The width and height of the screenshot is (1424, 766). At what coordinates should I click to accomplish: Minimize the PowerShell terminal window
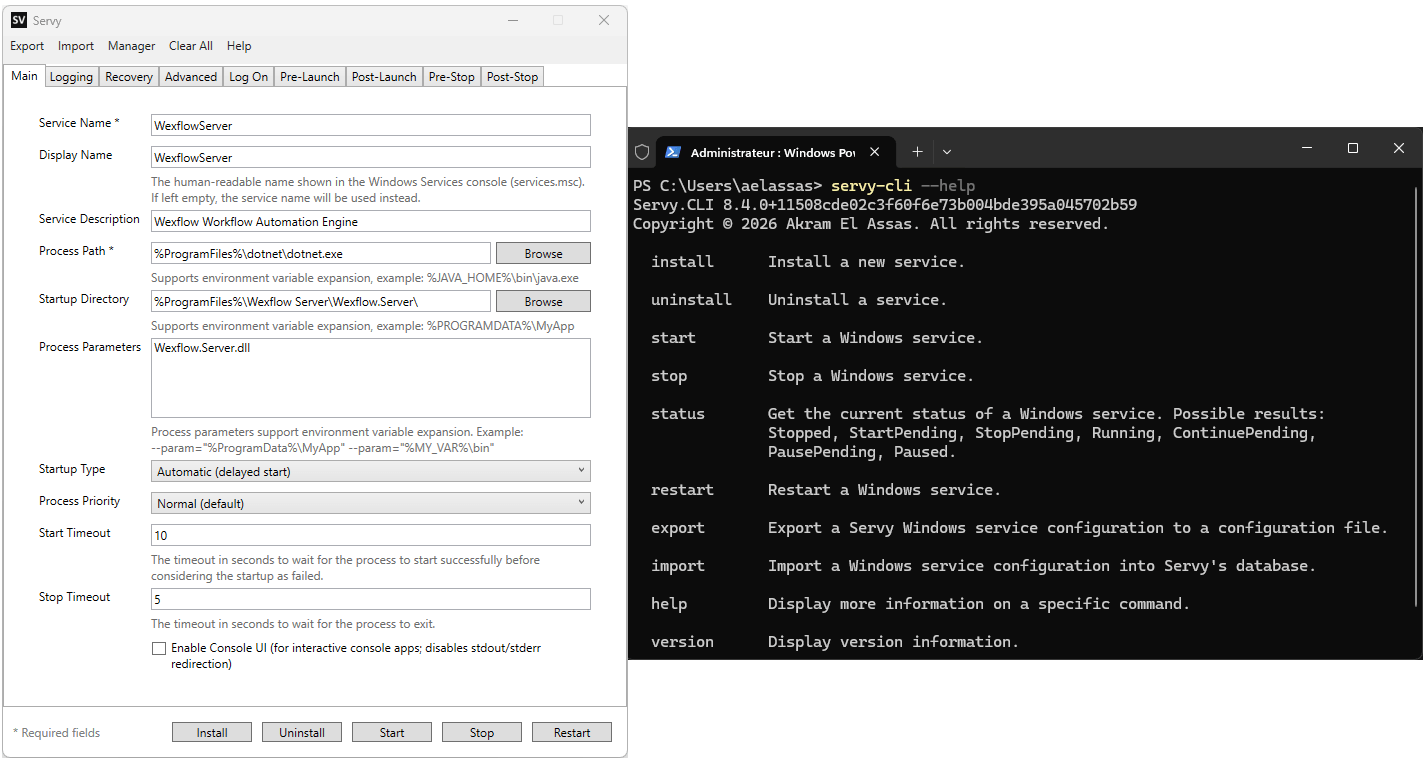click(x=1307, y=148)
